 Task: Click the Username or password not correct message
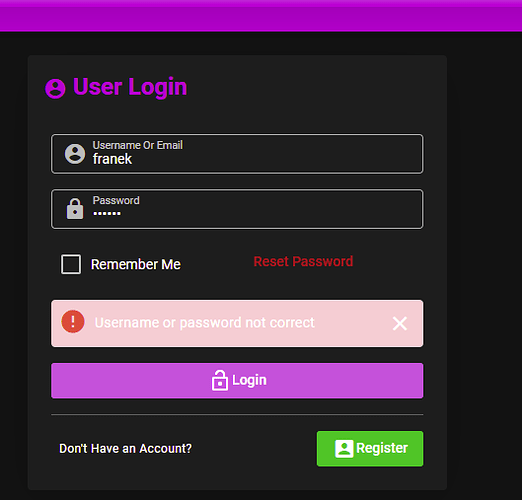point(205,323)
